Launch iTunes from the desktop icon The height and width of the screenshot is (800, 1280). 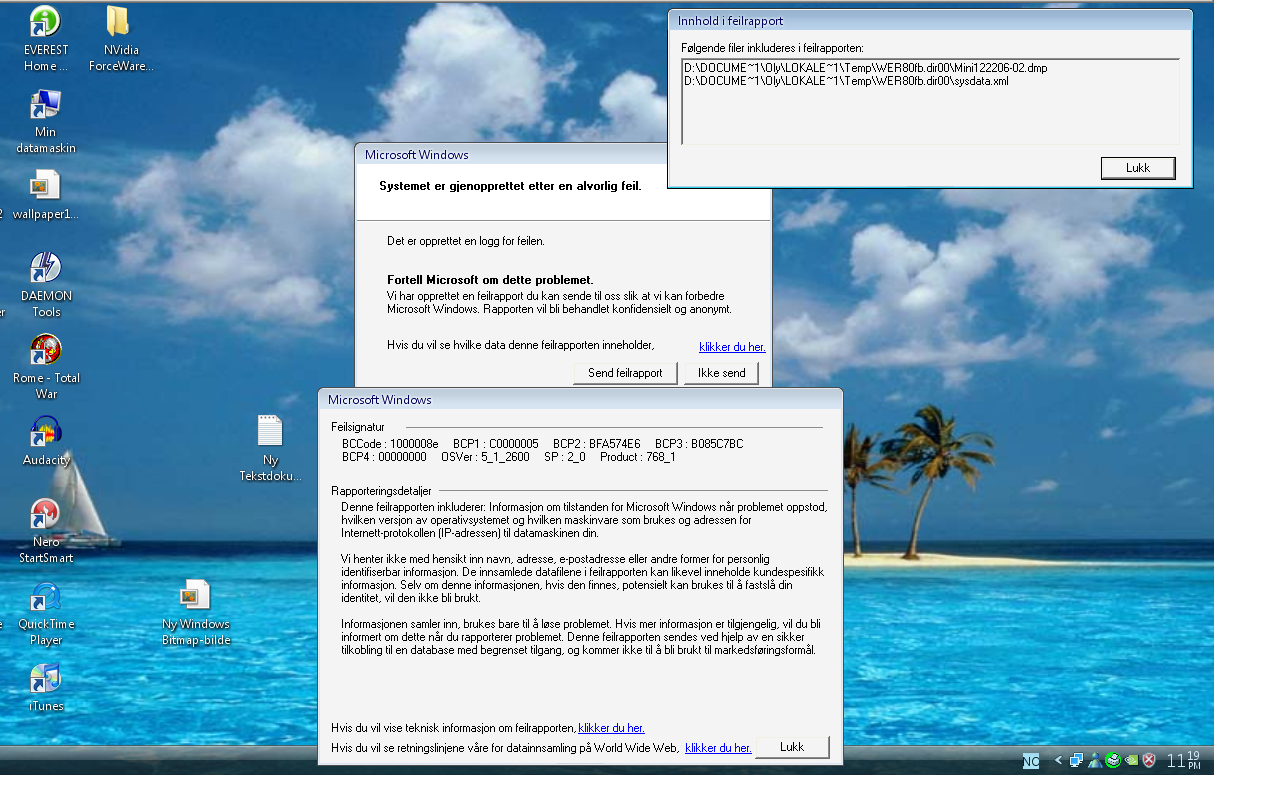click(46, 688)
